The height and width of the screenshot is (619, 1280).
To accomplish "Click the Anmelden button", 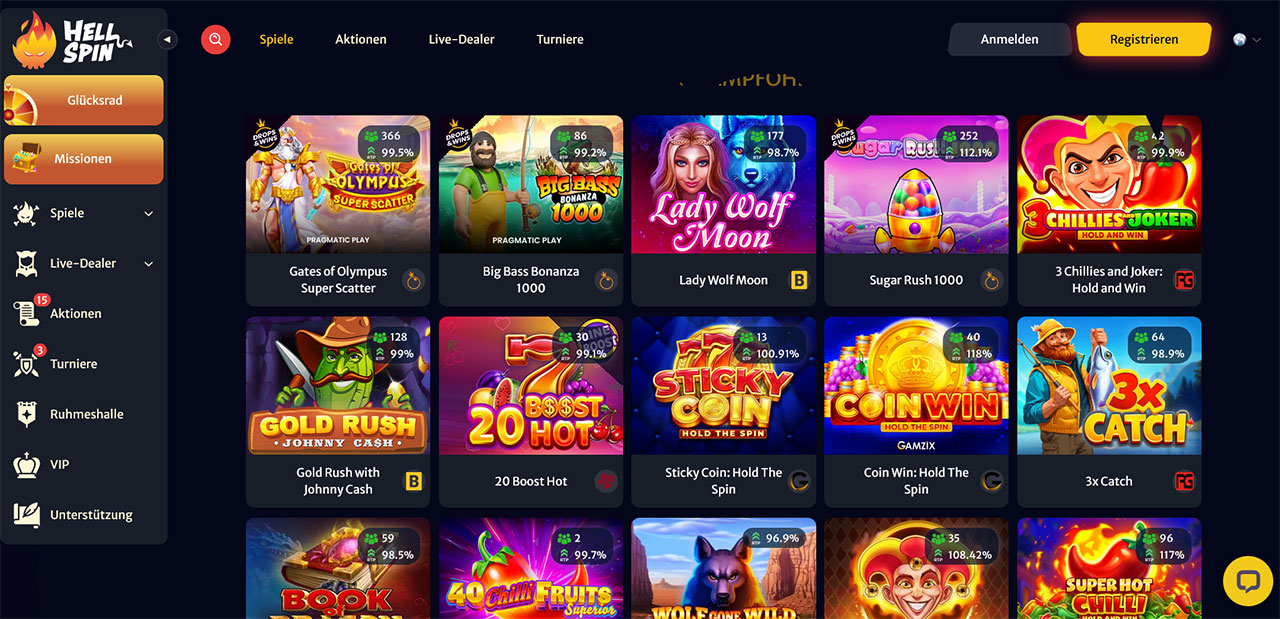I will [x=1009, y=39].
